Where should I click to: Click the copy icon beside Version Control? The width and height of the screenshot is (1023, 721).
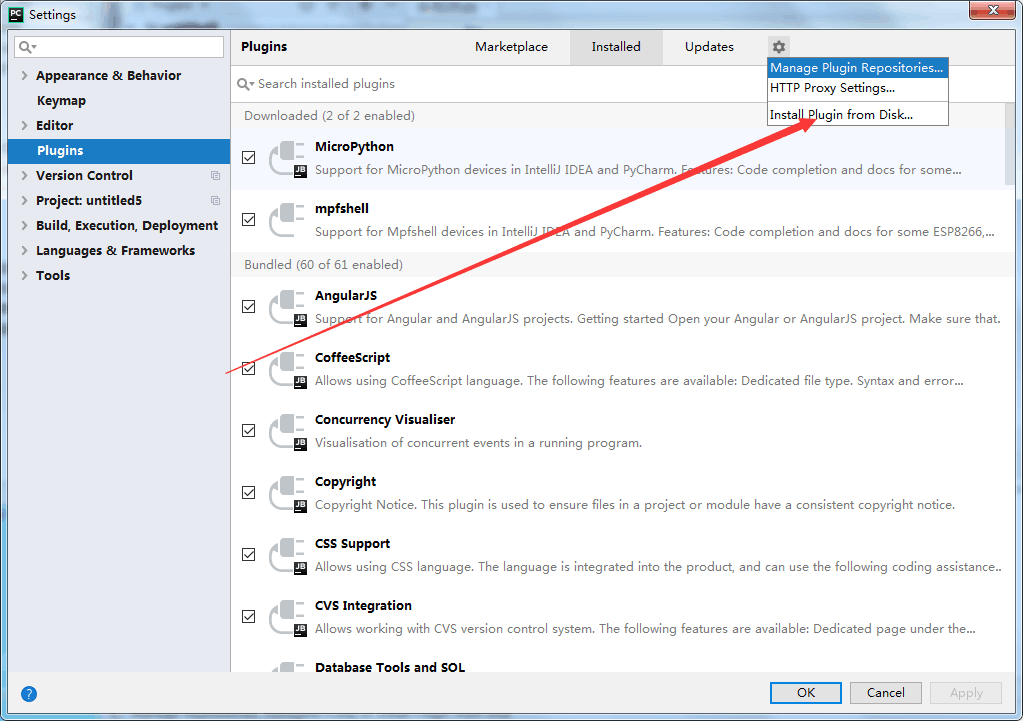click(x=215, y=176)
